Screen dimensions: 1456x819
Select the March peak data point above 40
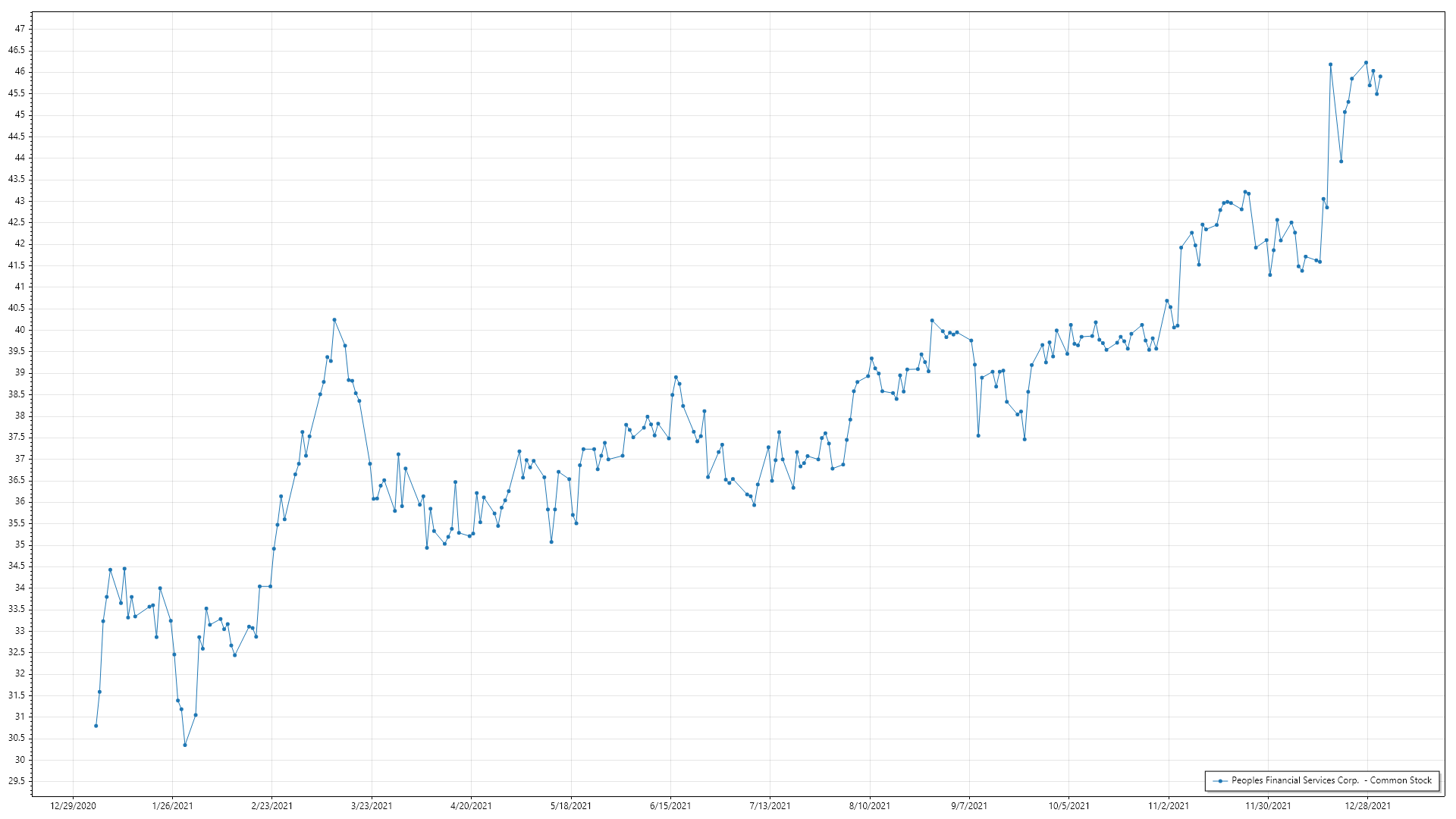click(x=334, y=320)
